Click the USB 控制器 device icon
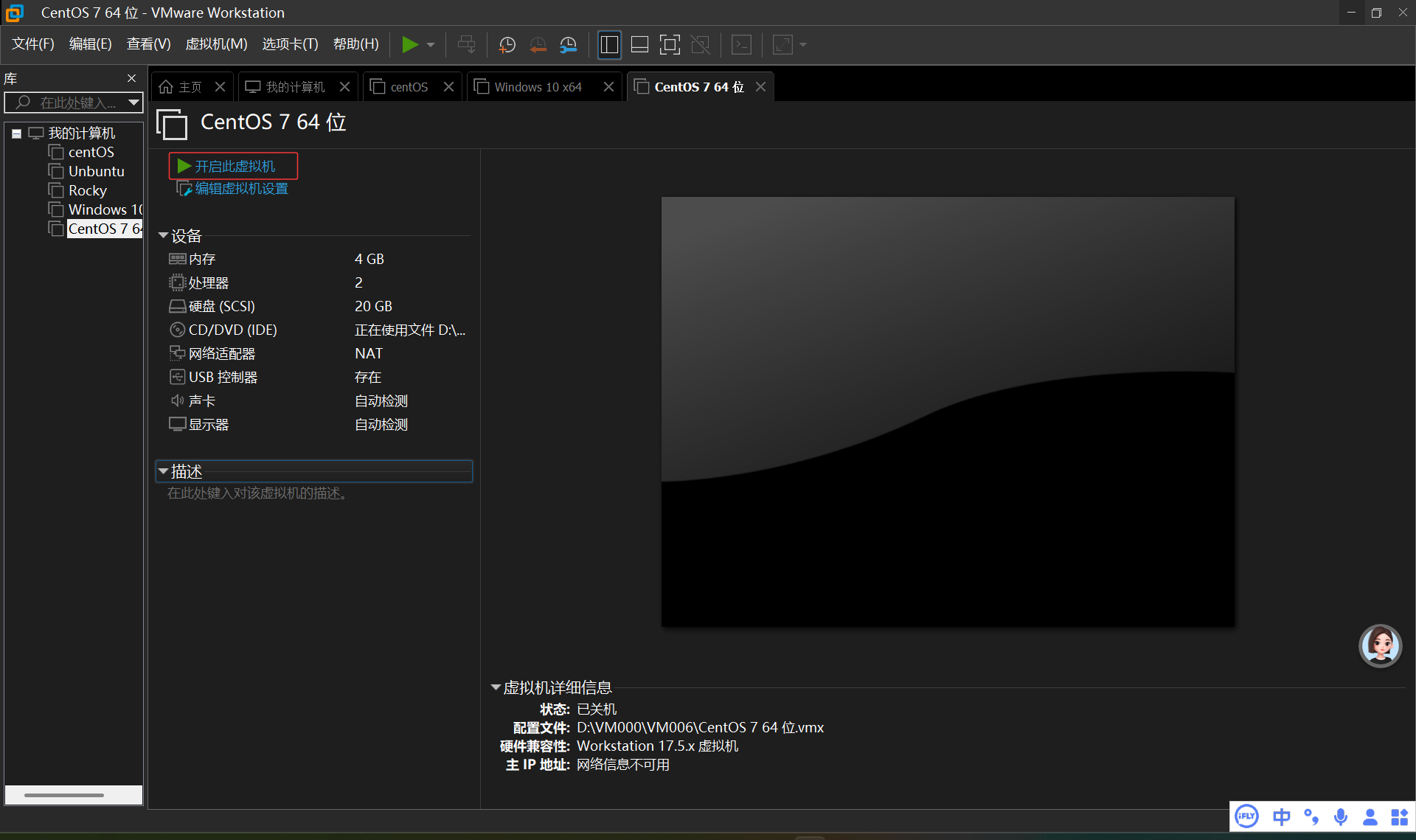The image size is (1416, 840). coord(177,377)
